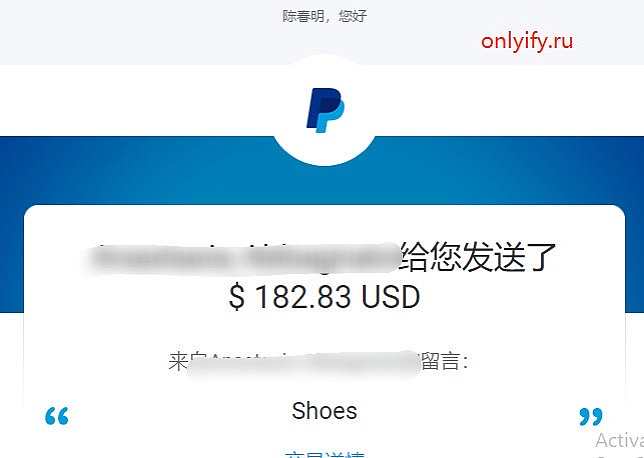Screen dimensions: 644x458
Task: Click the Activate Windows watermark
Action: tap(619, 441)
